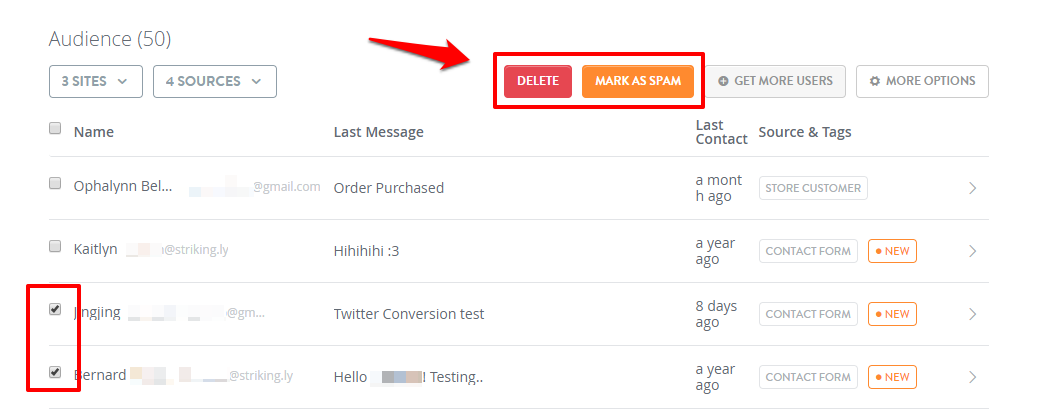Image resolution: width=1041 pixels, height=410 pixels.
Task: Click the chevron on Jingjing's row
Action: click(973, 314)
